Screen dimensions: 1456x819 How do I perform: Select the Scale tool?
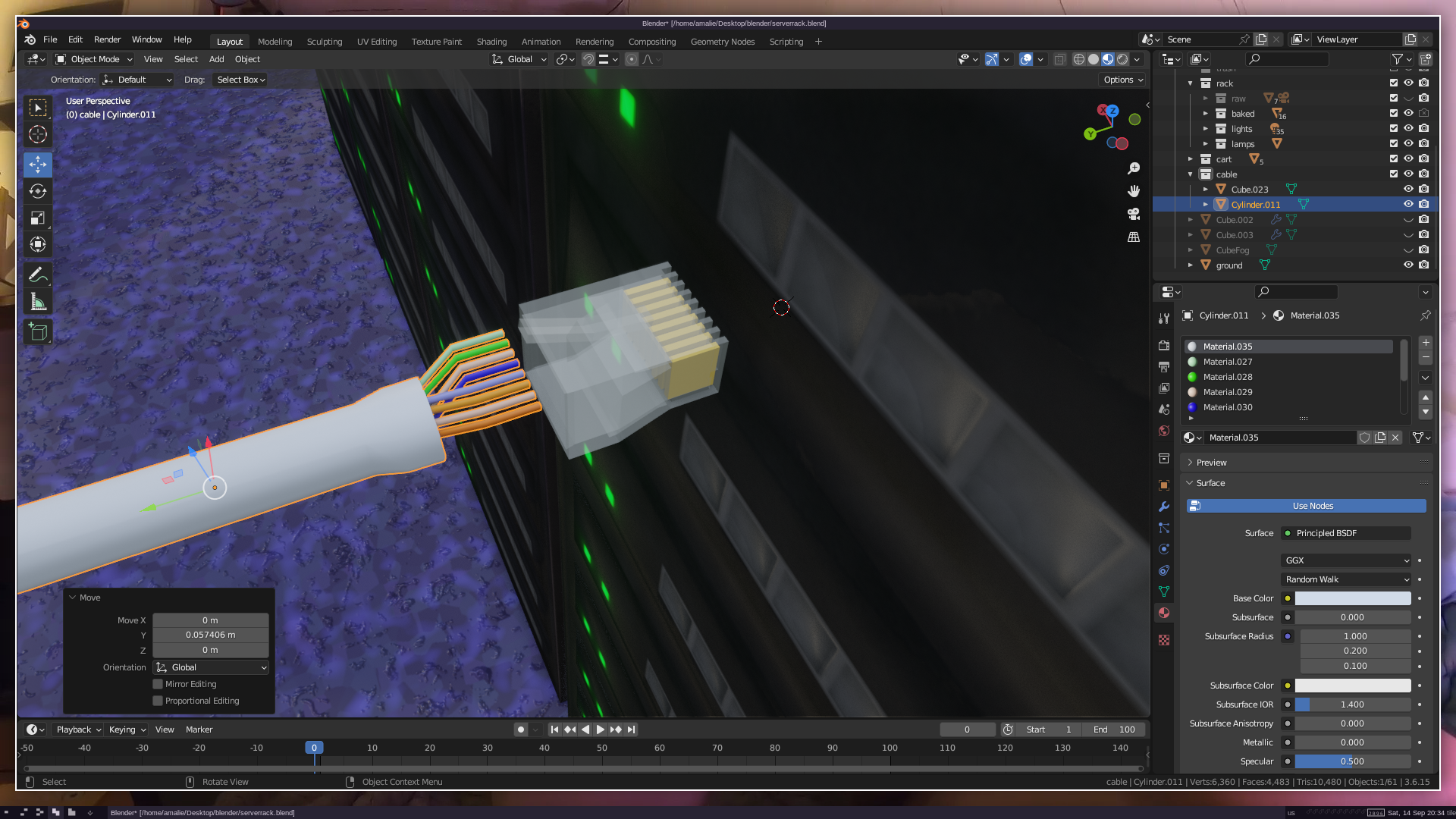point(38,218)
